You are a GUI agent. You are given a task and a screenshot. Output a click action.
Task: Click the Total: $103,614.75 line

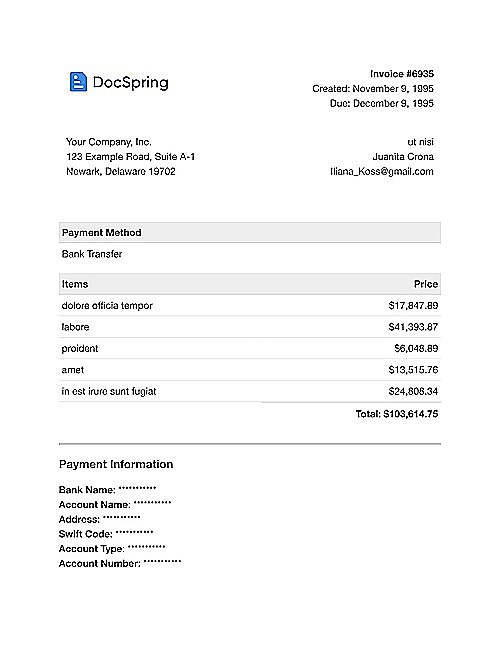tap(397, 414)
